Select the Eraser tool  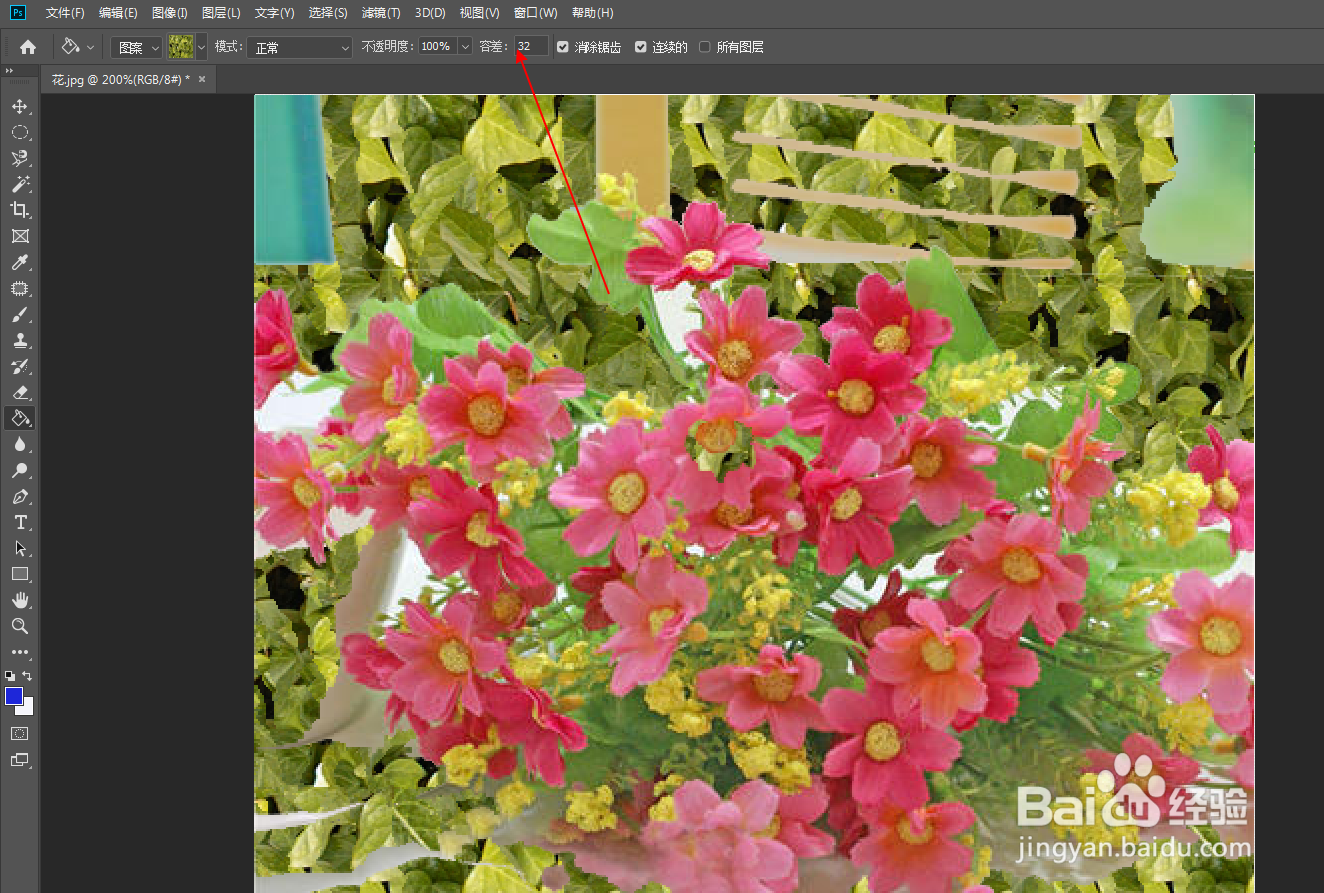pyautogui.click(x=20, y=392)
